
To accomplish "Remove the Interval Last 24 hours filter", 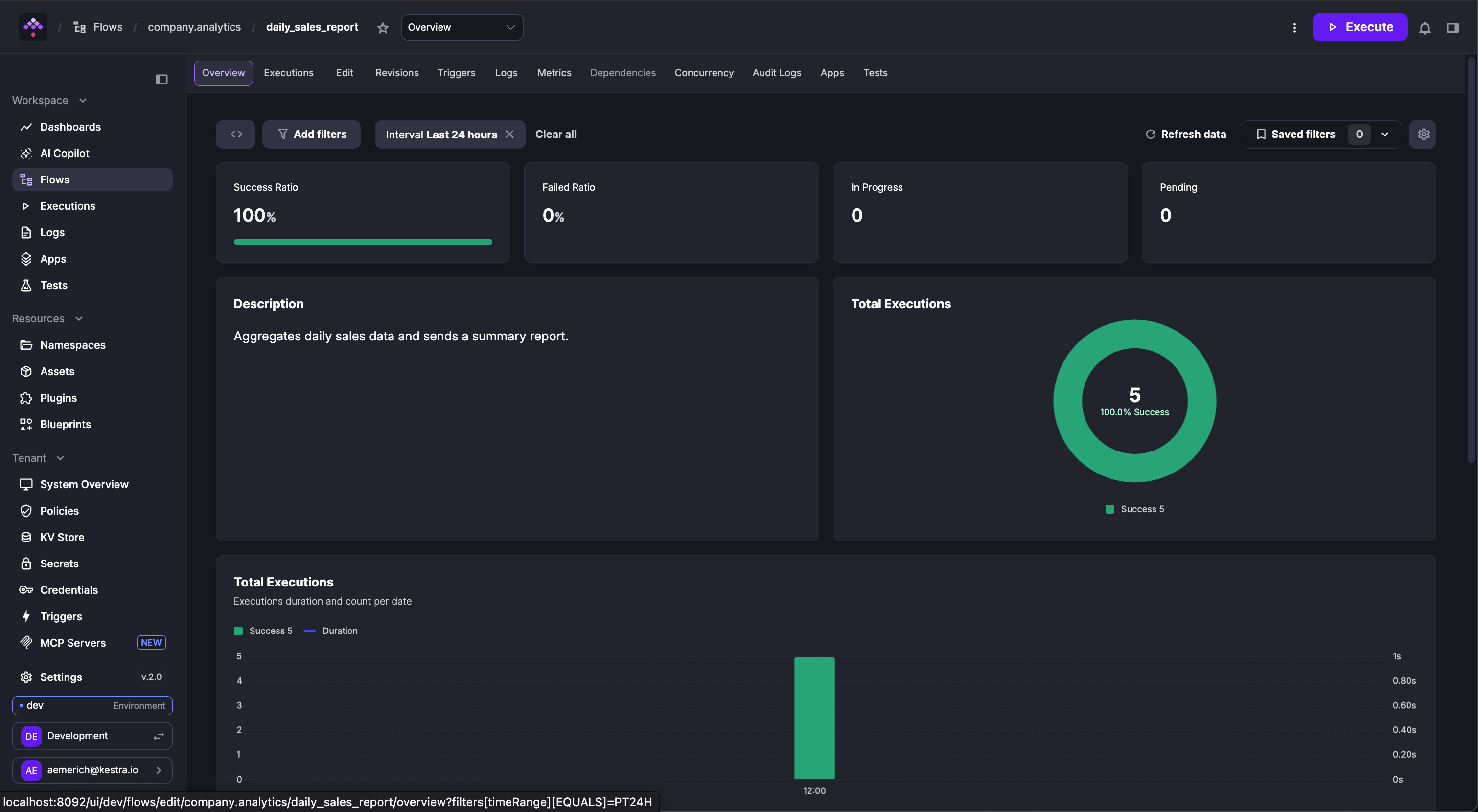I will point(509,134).
